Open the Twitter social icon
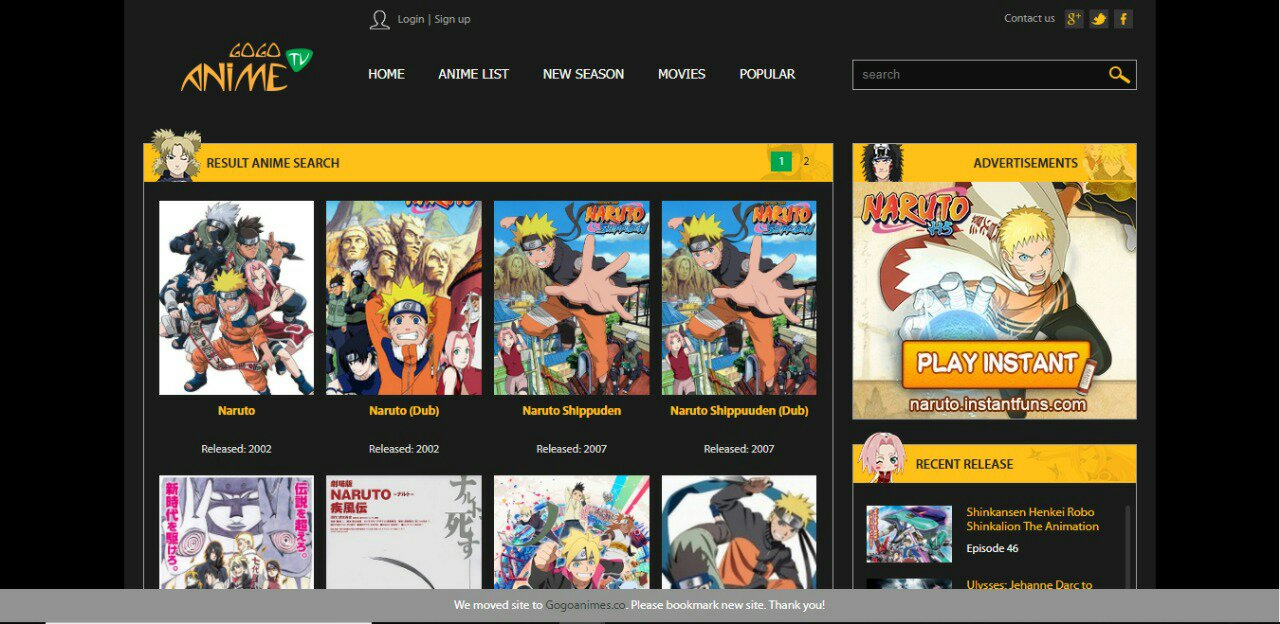Viewport: 1280px width, 624px height. click(1099, 19)
